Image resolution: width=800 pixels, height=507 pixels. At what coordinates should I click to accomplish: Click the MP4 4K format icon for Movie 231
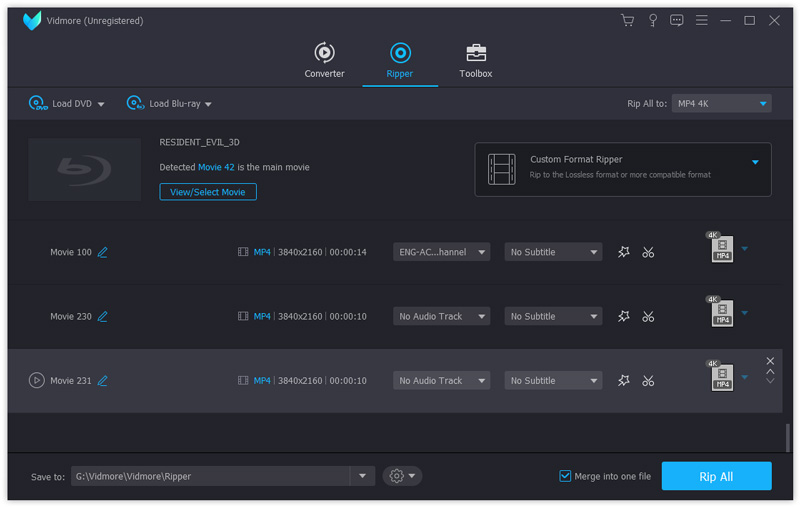721,377
